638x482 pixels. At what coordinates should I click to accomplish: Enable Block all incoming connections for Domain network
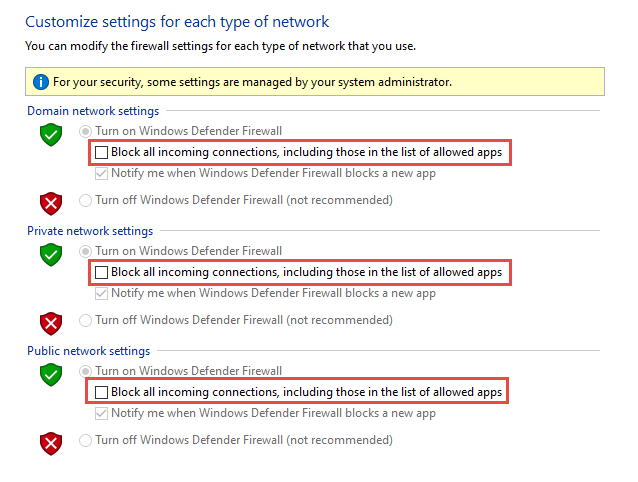[101, 152]
